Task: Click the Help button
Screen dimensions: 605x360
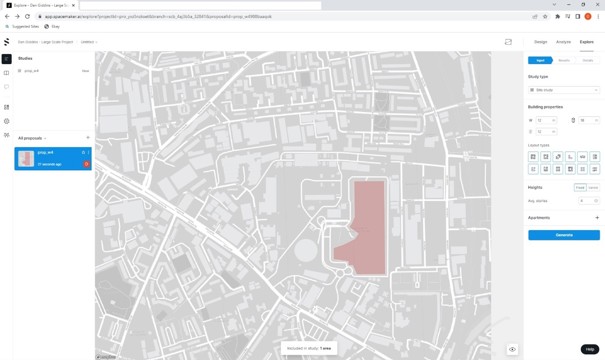Action: pos(590,349)
